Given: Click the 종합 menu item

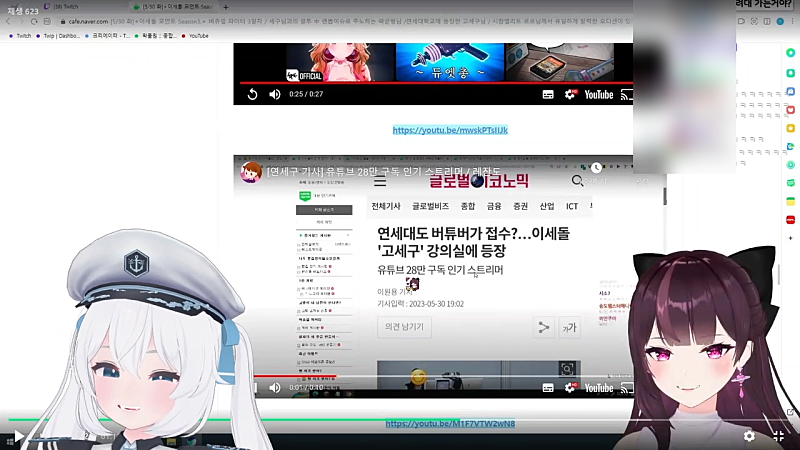Looking at the screenshot, I should coord(467,206).
